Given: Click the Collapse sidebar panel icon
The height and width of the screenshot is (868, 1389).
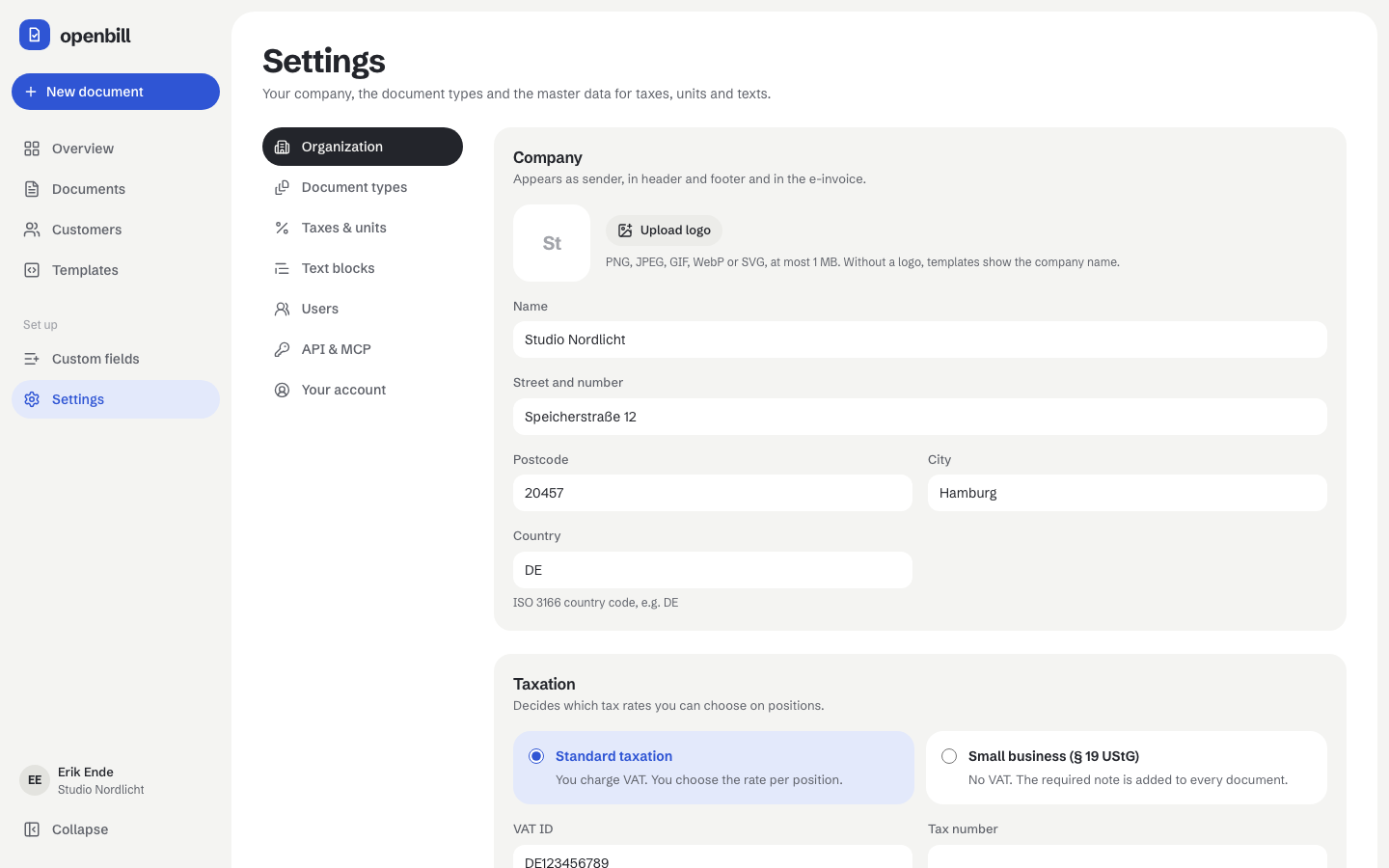Looking at the screenshot, I should coord(32,829).
